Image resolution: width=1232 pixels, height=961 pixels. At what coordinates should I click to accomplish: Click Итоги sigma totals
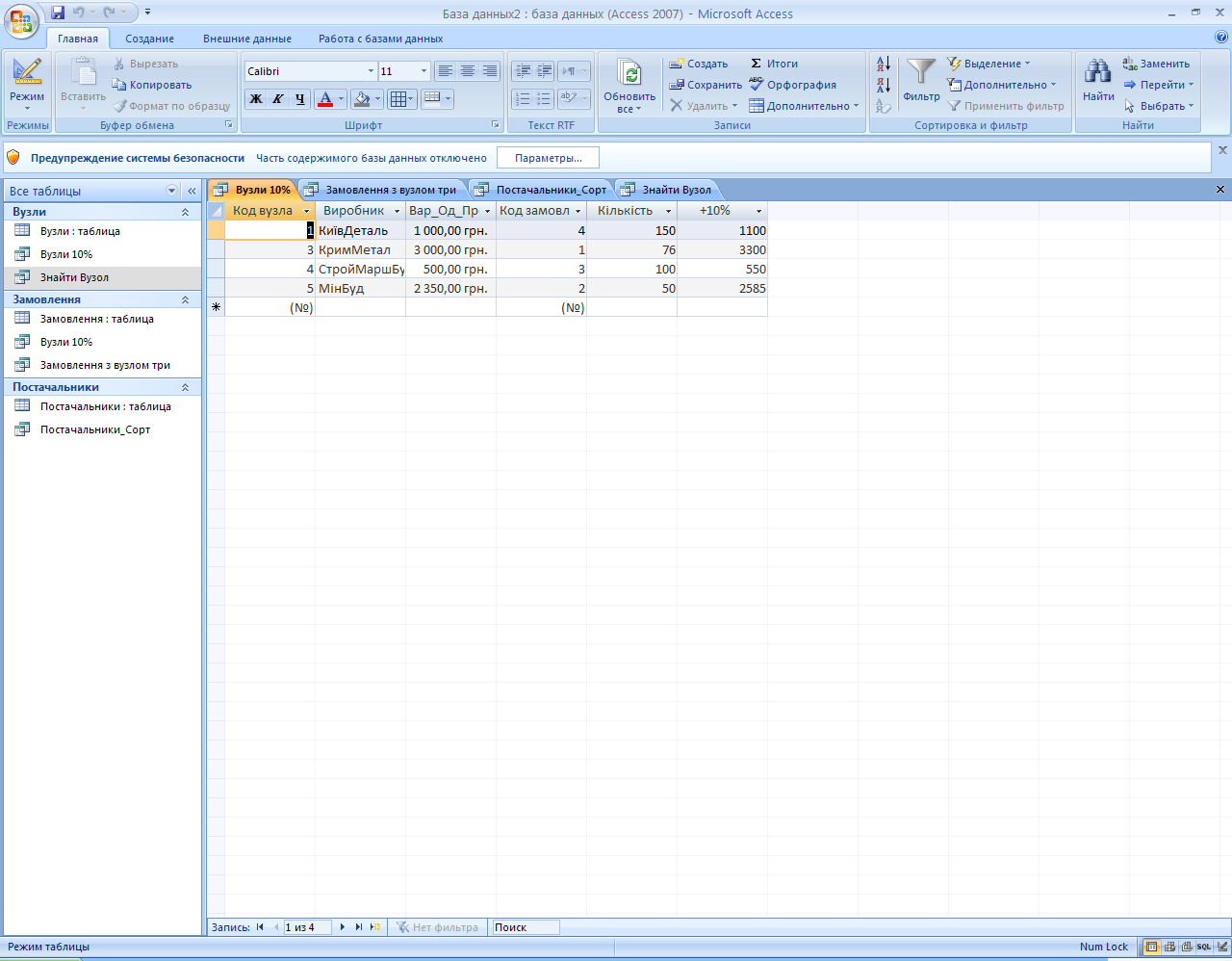[774, 64]
